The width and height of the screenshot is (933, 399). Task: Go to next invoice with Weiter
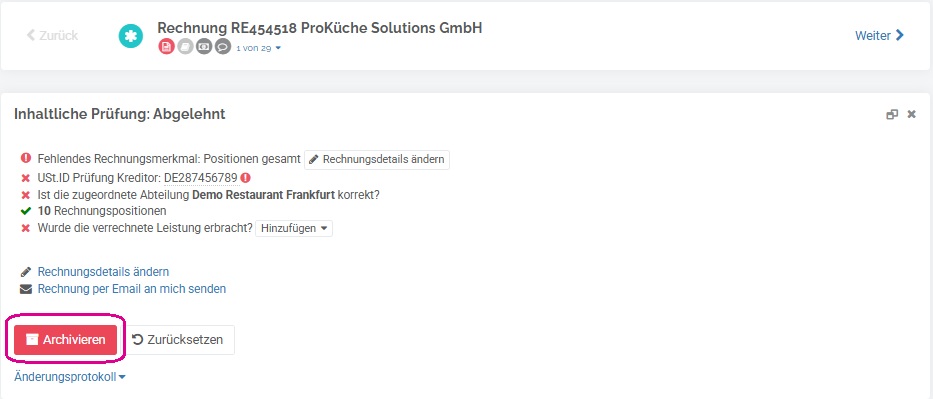pyautogui.click(x=879, y=36)
